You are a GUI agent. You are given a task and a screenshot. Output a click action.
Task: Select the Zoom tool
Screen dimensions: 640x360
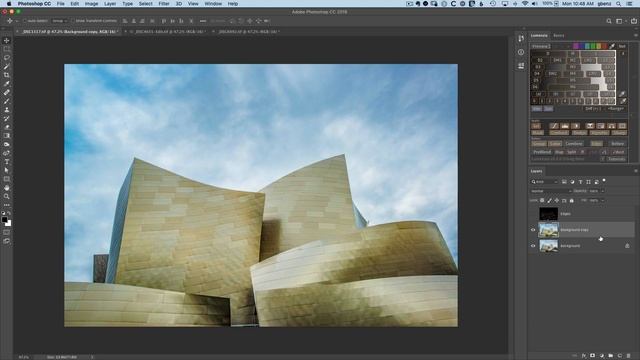[7, 196]
